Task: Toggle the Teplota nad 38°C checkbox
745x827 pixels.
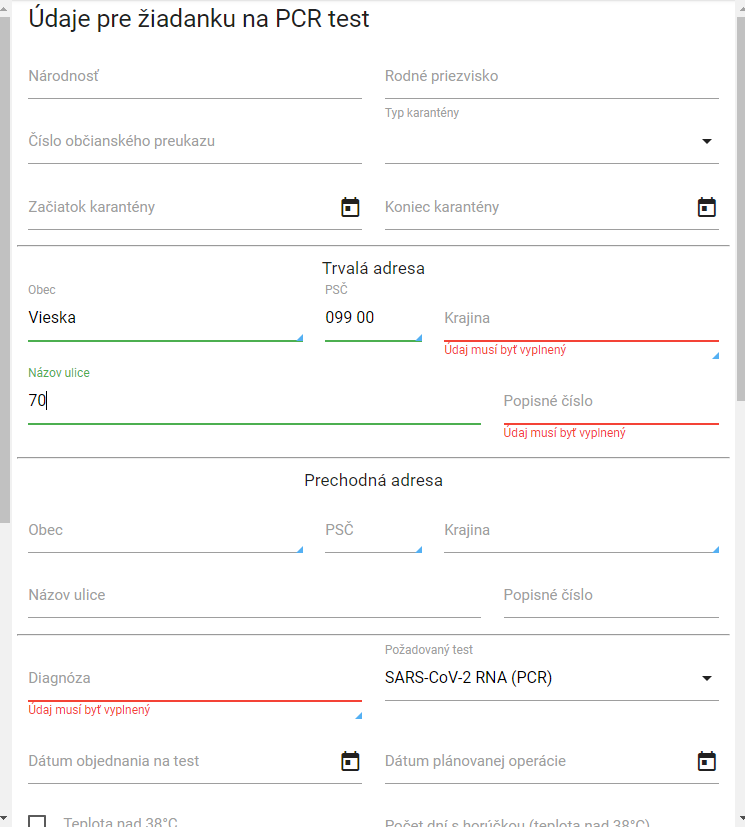Action: click(37, 822)
